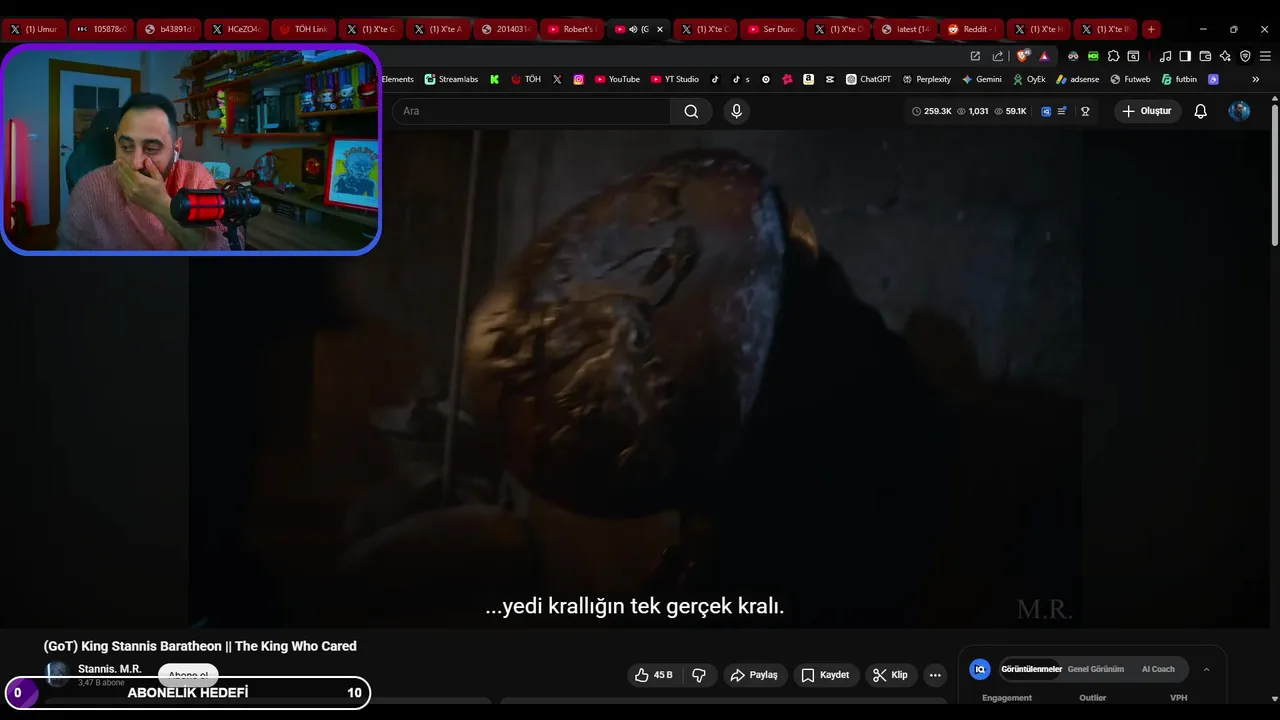Click the trophy icon in vidIQ stats bar
Viewport: 1280px width, 720px height.
click(x=1085, y=111)
